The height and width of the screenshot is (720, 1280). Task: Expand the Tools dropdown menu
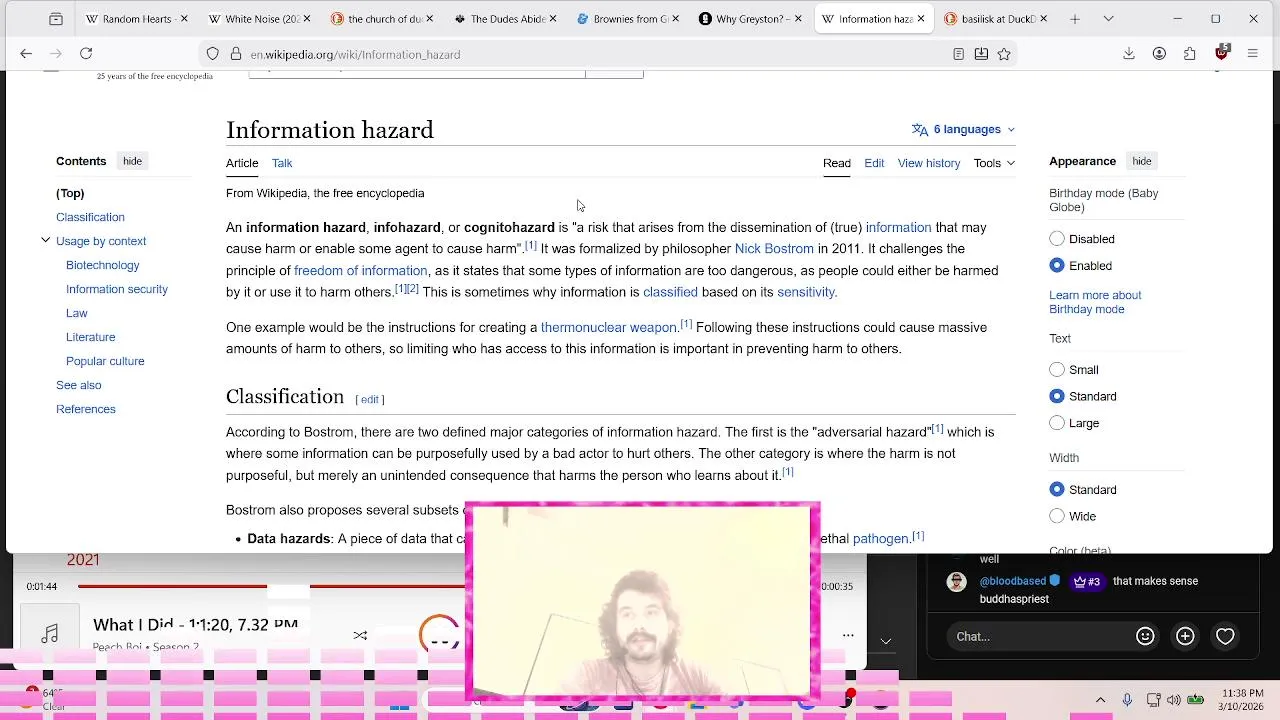[994, 163]
